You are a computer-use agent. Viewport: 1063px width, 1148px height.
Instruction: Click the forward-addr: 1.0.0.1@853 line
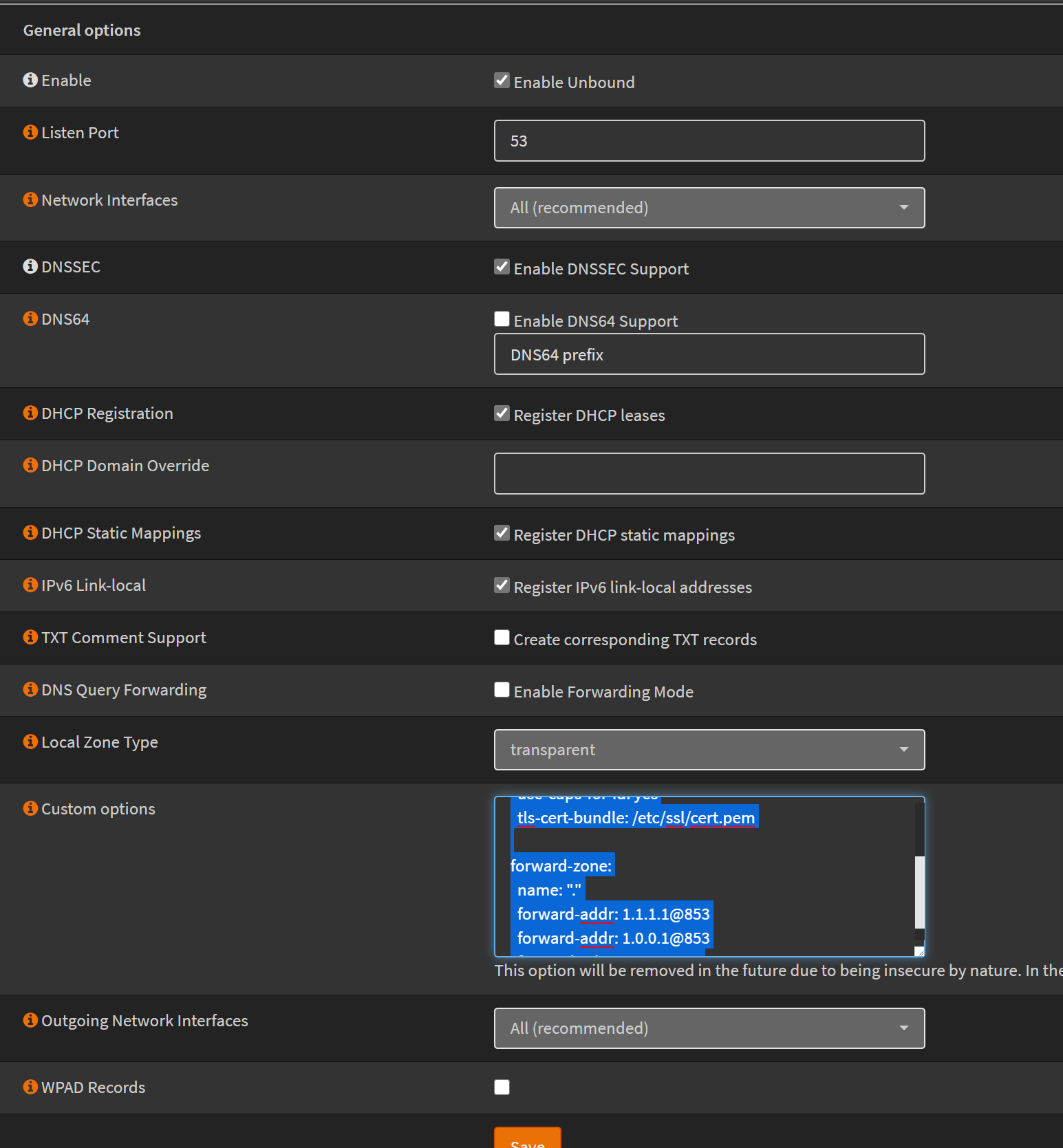coord(613,938)
